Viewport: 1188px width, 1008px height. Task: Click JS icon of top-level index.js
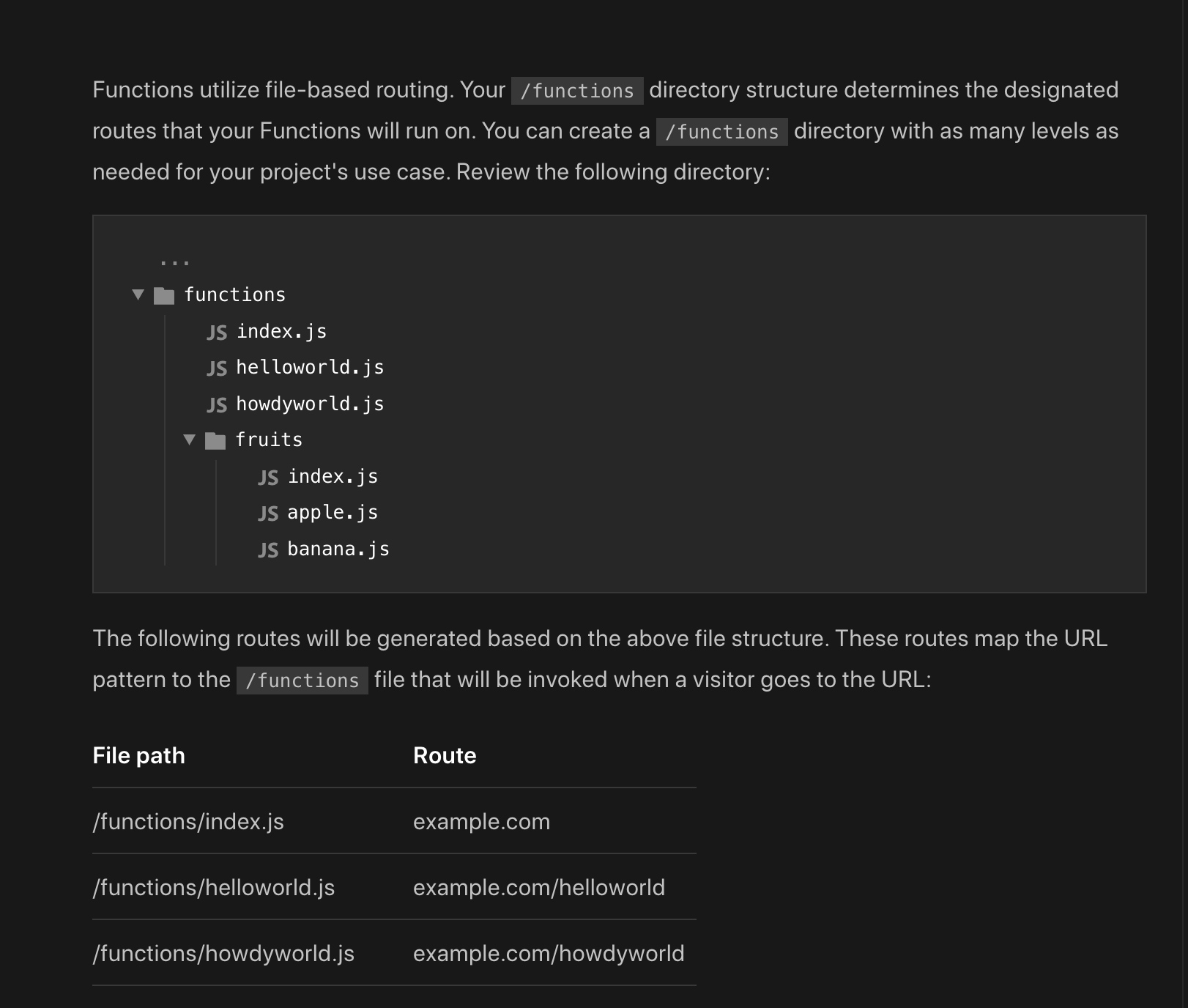217,333
